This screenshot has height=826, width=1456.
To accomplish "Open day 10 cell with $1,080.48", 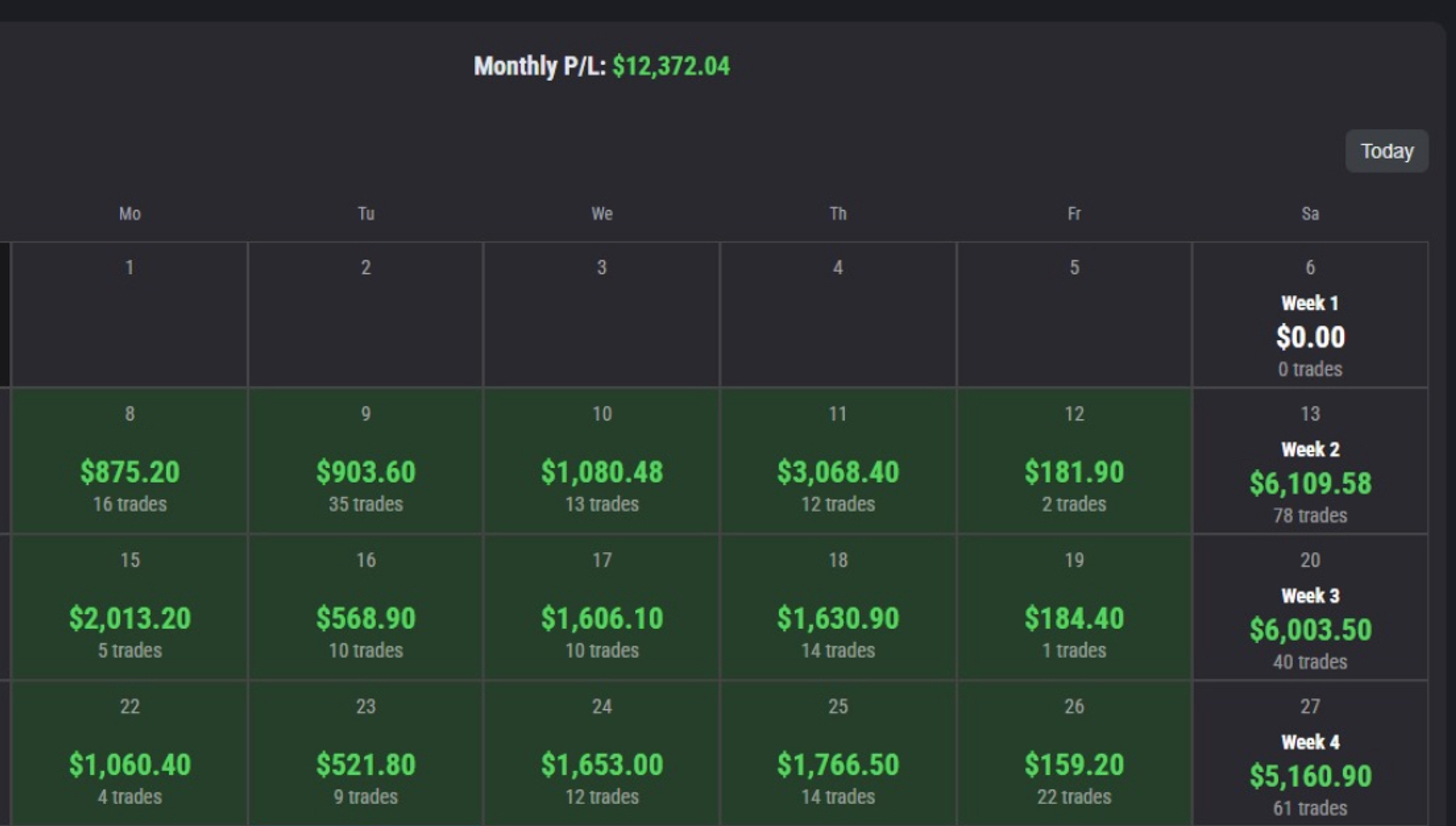I will click(x=602, y=461).
